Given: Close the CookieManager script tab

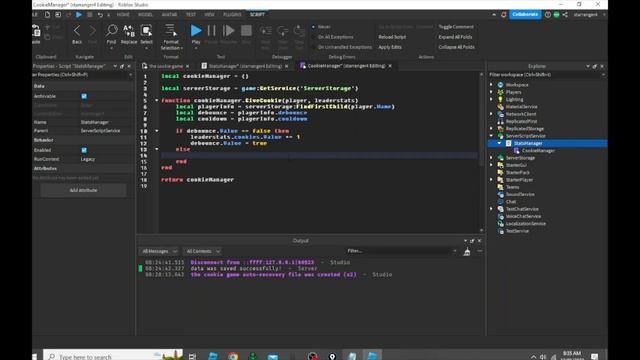Looking at the screenshot, I should (x=390, y=66).
